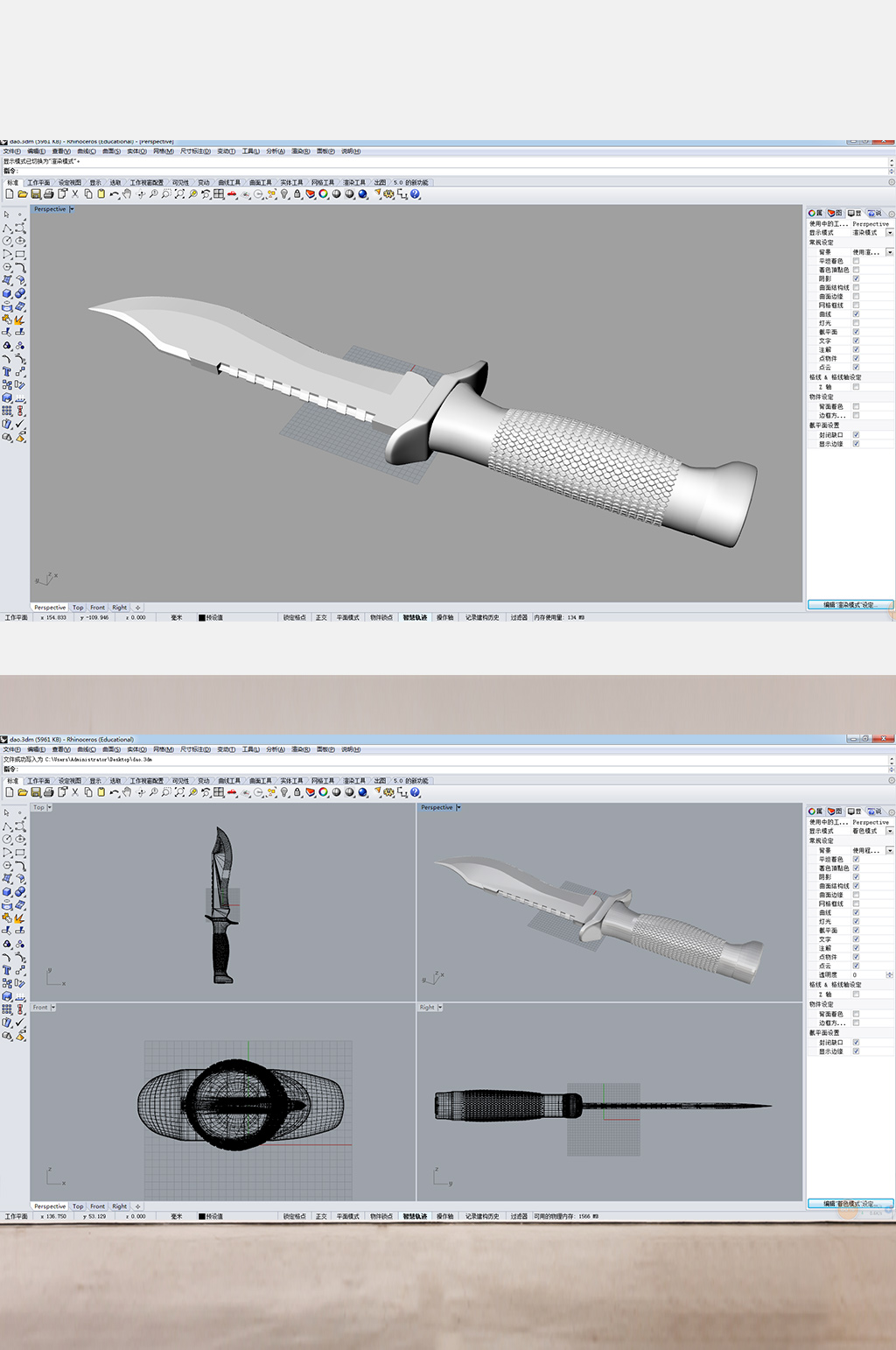Open 曲面(S) menu in upper Rhino window
This screenshot has height=1350, width=896.
(x=111, y=151)
